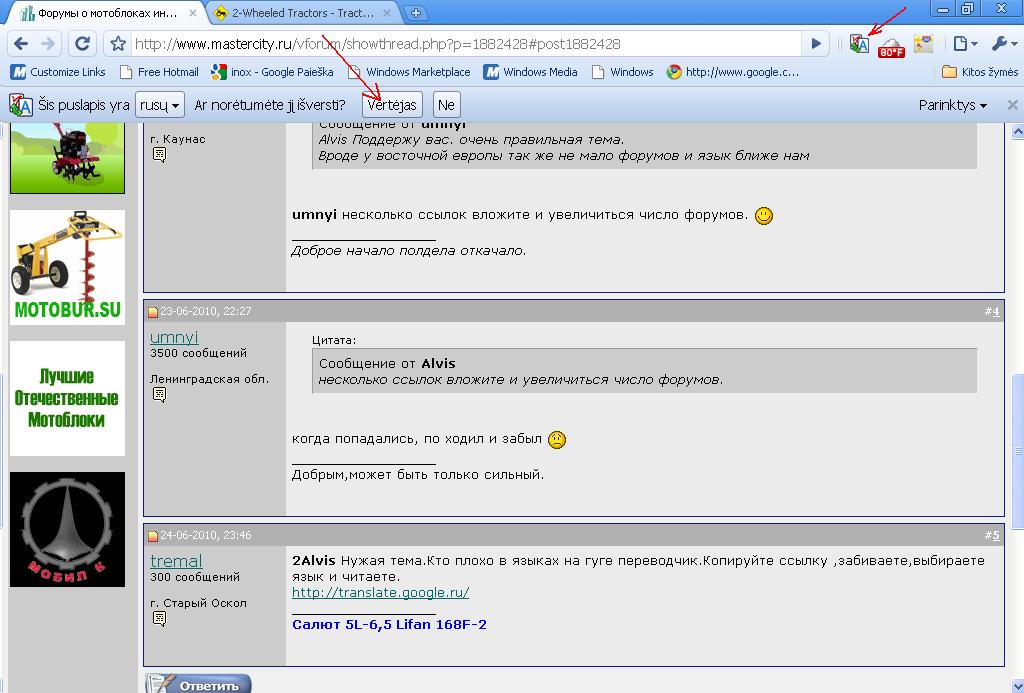Open the Windows Media bookmark
The width and height of the screenshot is (1024, 693).
coord(530,72)
